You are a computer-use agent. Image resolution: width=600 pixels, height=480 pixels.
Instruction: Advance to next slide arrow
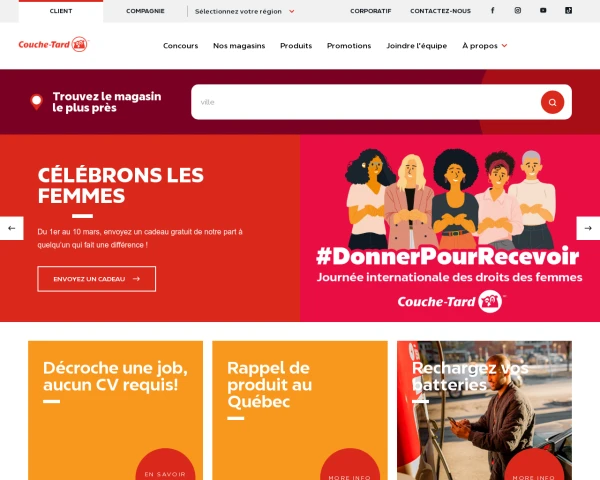pos(588,228)
